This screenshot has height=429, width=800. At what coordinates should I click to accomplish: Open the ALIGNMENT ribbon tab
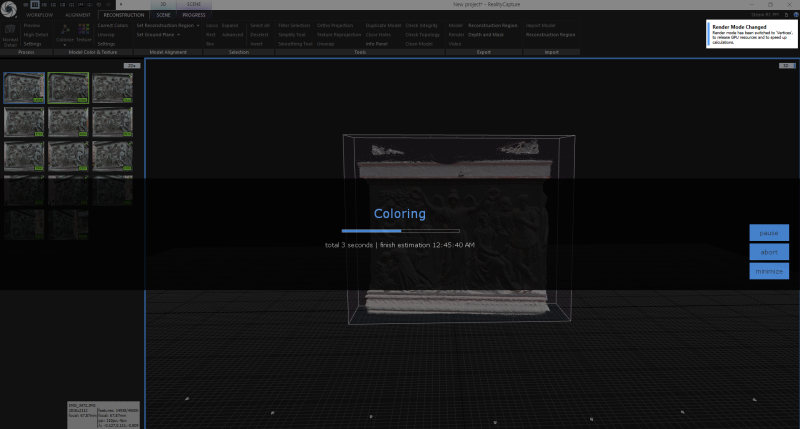(x=78, y=15)
